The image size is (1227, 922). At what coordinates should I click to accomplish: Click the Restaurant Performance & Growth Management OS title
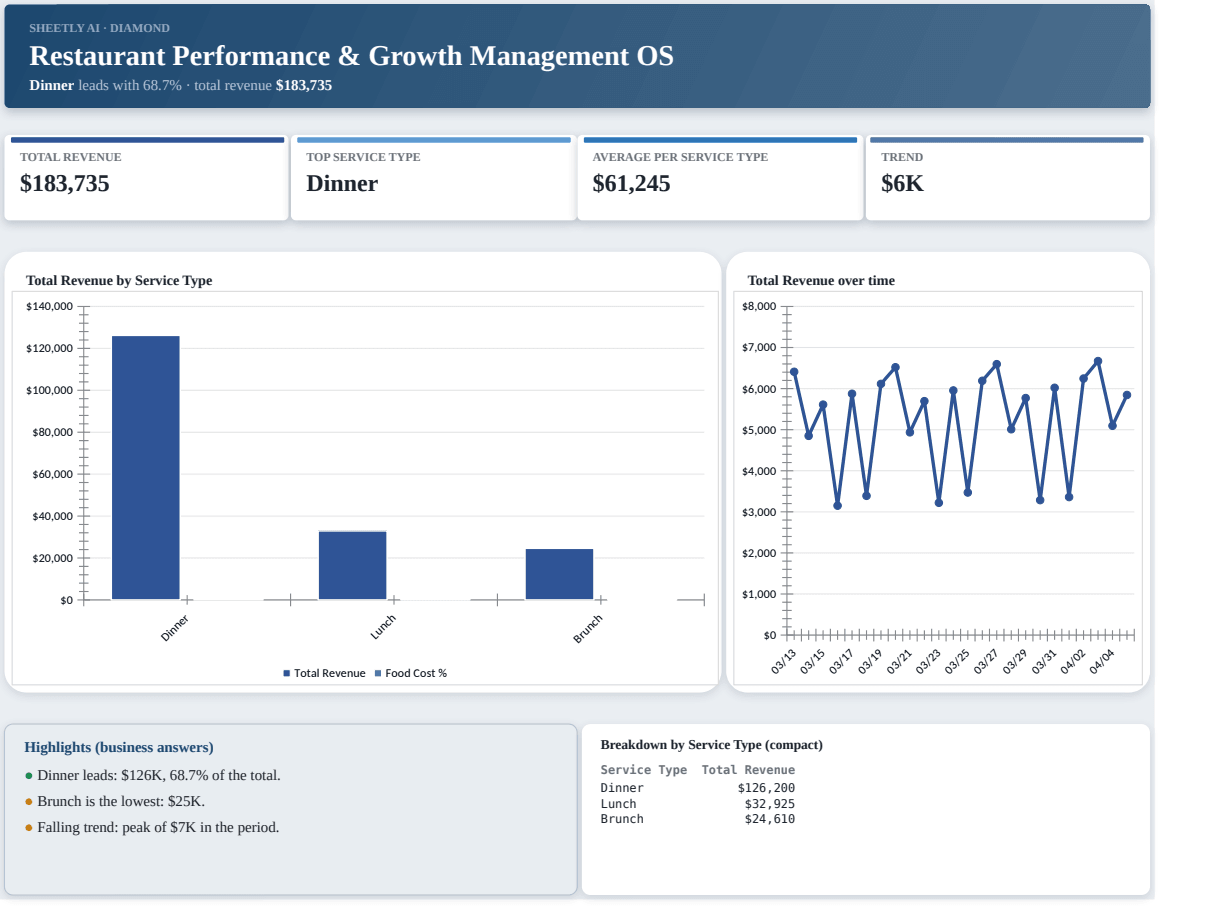tap(351, 56)
